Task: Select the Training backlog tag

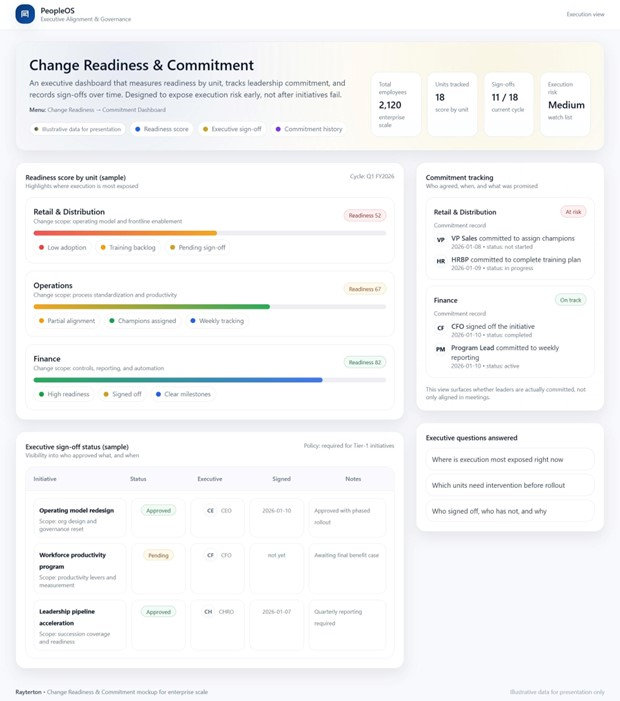Action: pyautogui.click(x=128, y=248)
